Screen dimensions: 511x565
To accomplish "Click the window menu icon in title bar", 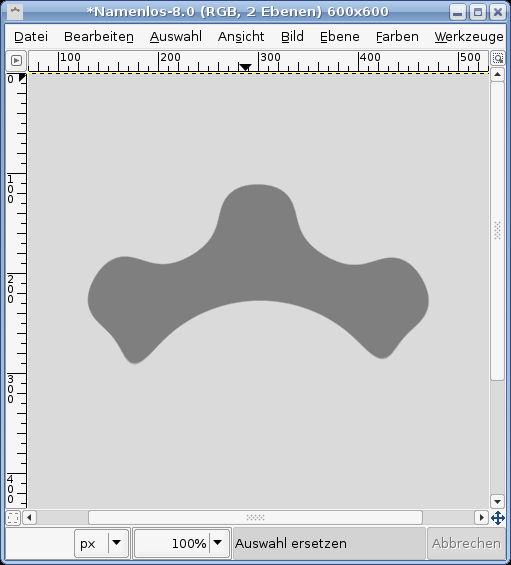I will pos(15,12).
